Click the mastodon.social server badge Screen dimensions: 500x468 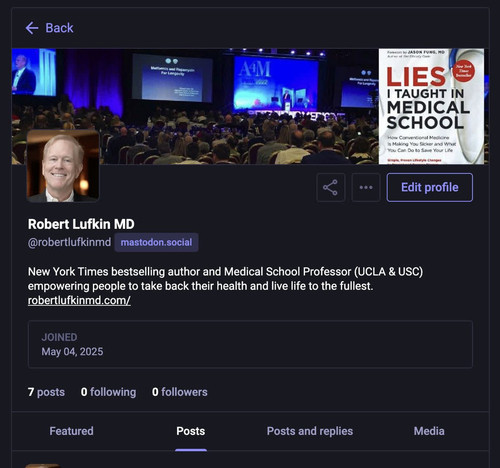(156, 242)
